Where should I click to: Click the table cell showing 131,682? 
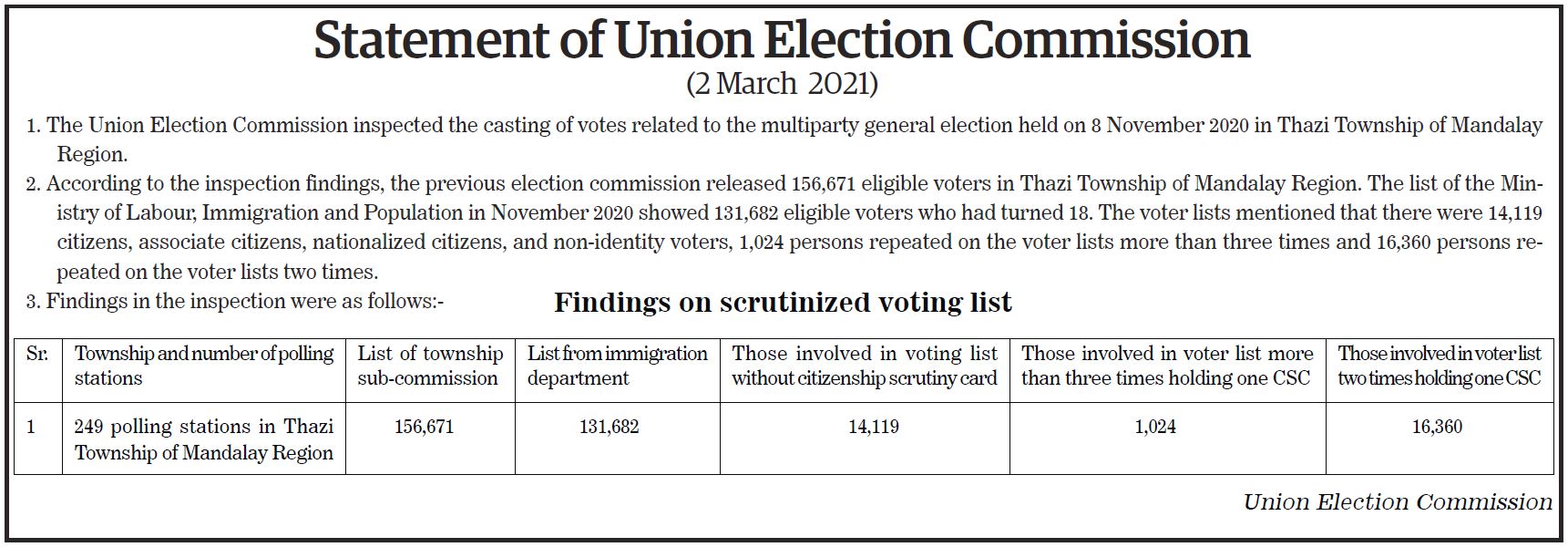[x=609, y=427]
